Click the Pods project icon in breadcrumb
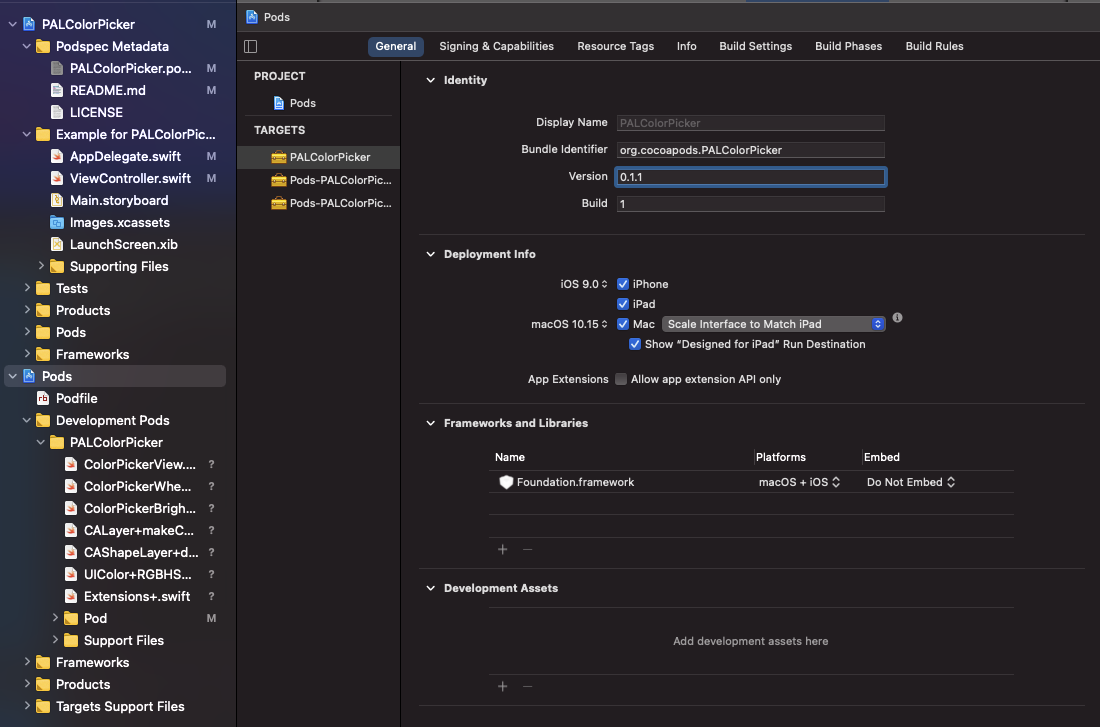 tap(252, 17)
